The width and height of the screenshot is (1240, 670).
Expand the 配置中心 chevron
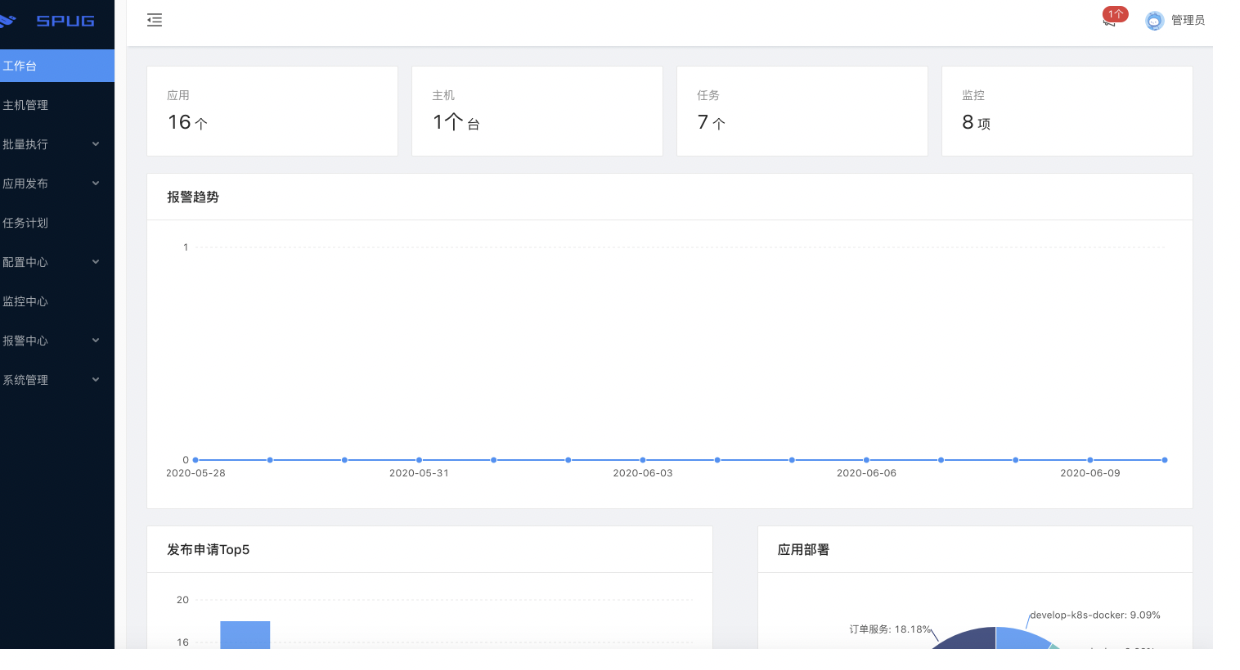pyautogui.click(x=96, y=262)
